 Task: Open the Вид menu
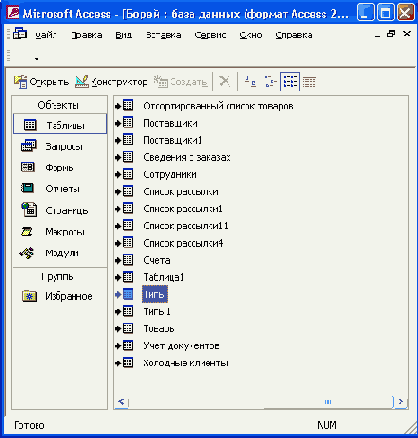pos(124,35)
